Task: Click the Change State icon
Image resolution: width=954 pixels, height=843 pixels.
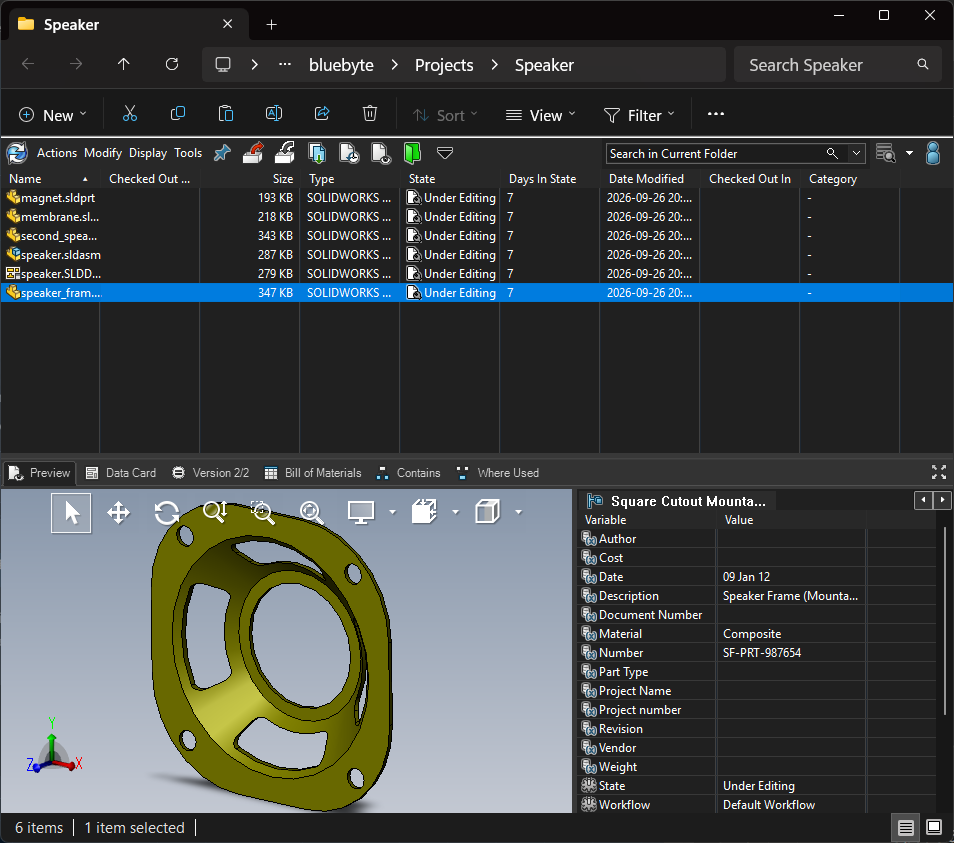Action: [349, 153]
